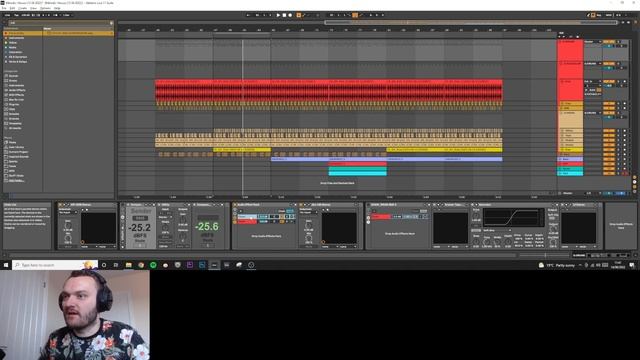
Task: Clear the browser search with X
Action: [111, 23]
